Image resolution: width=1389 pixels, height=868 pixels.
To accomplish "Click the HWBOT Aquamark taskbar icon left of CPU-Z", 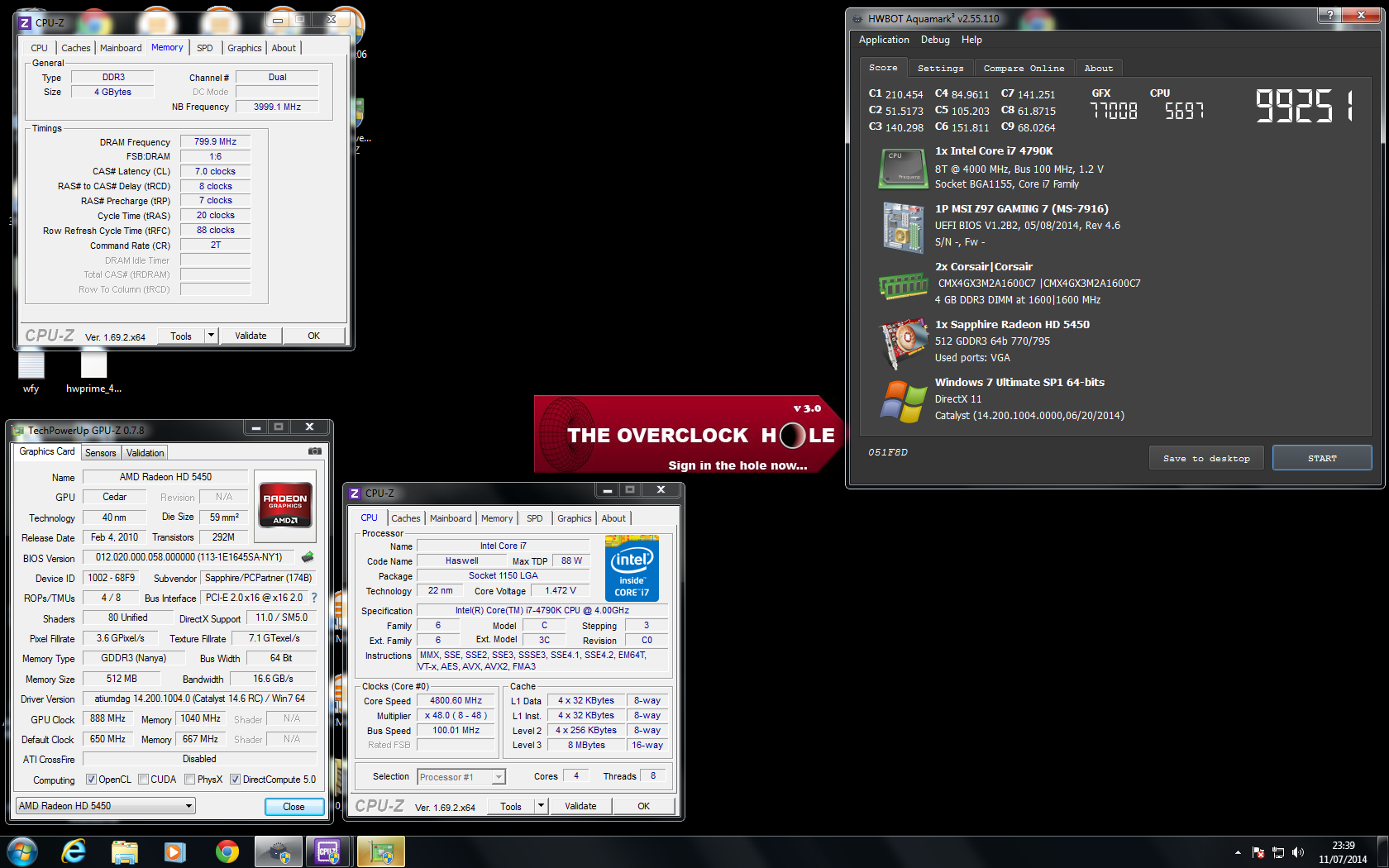I will 278,851.
